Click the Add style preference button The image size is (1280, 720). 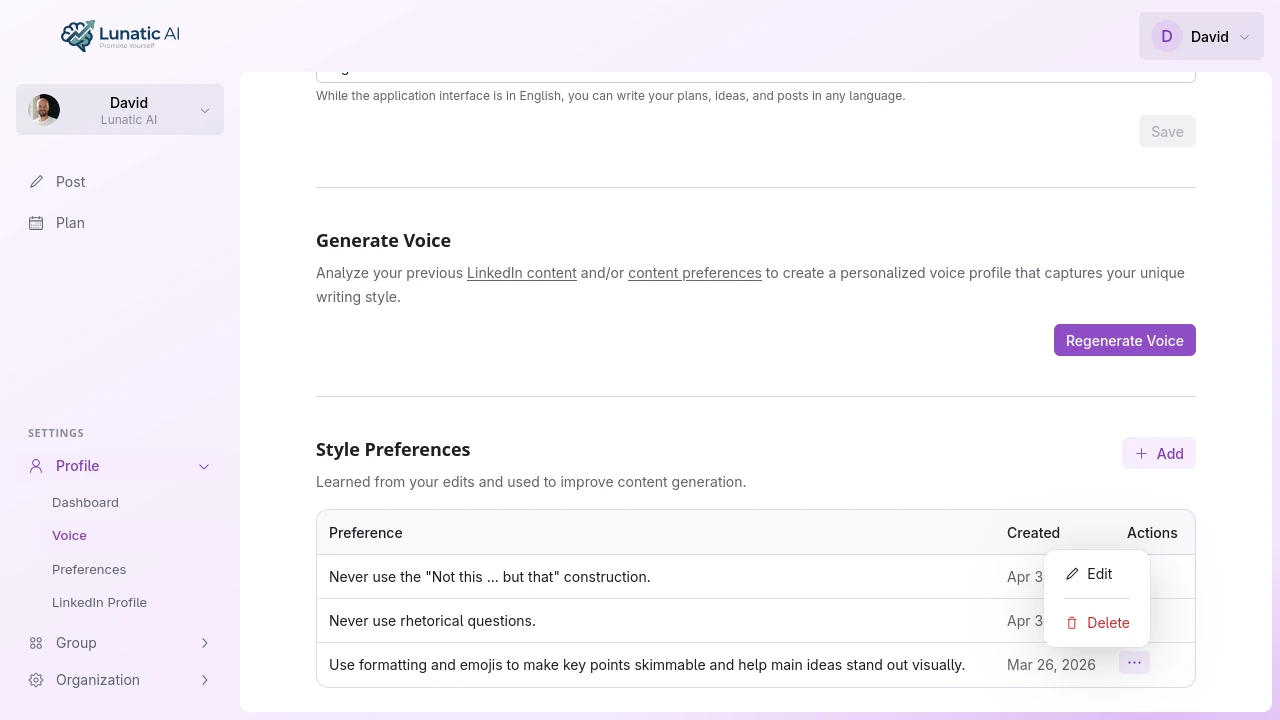point(1159,453)
